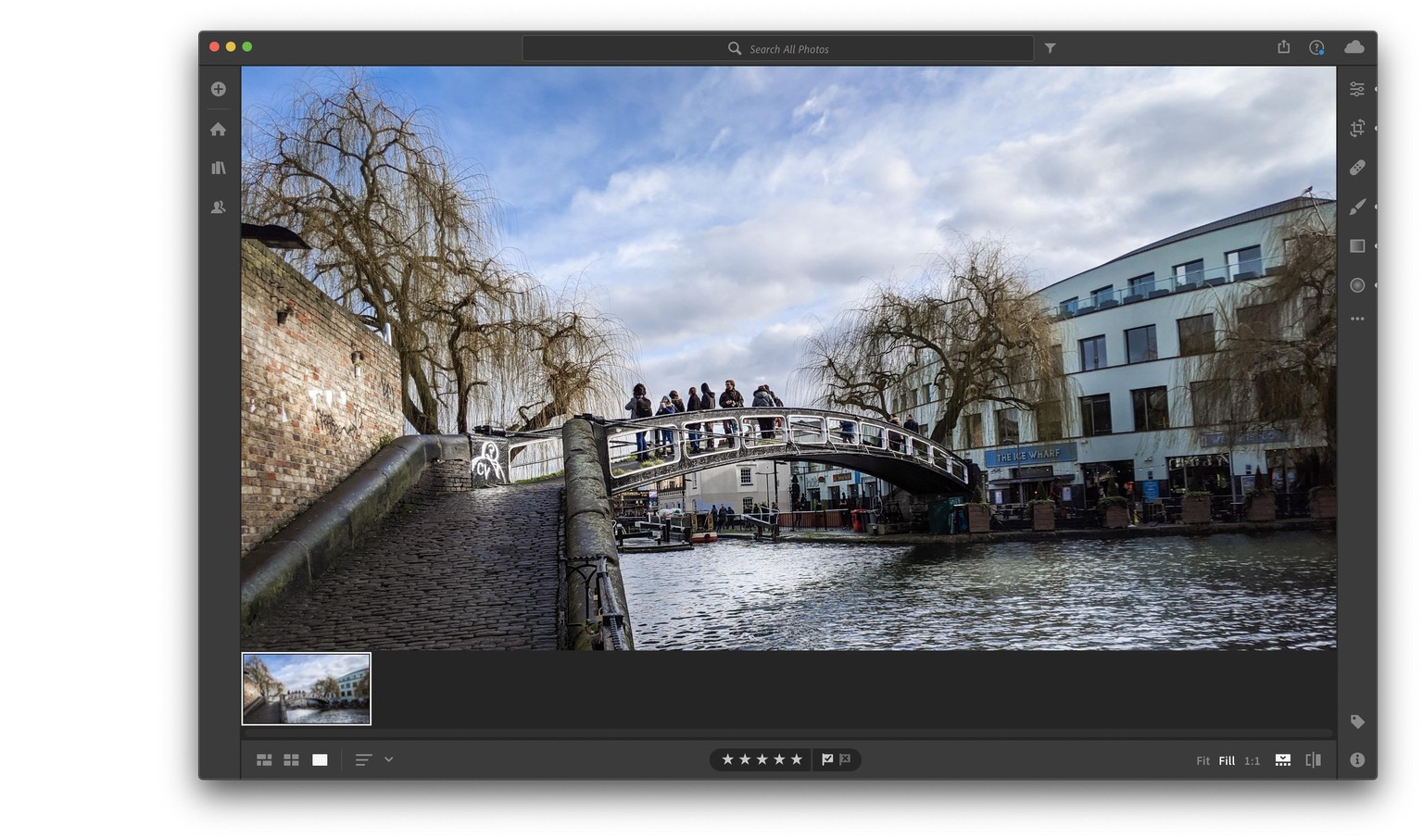Image resolution: width=1423 pixels, height=840 pixels.
Task: Set rating to five stars
Action: tap(796, 759)
